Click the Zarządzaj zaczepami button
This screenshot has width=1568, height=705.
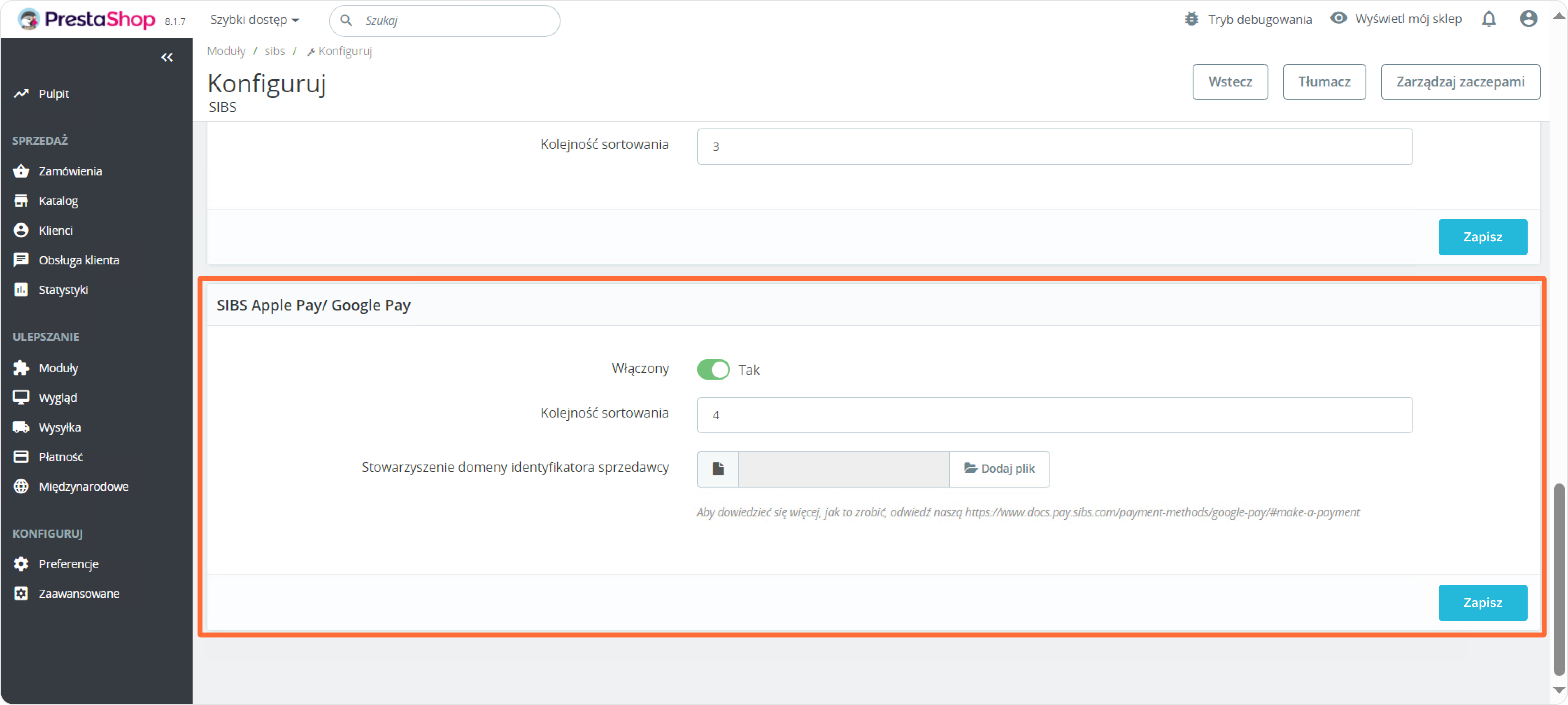click(1460, 82)
